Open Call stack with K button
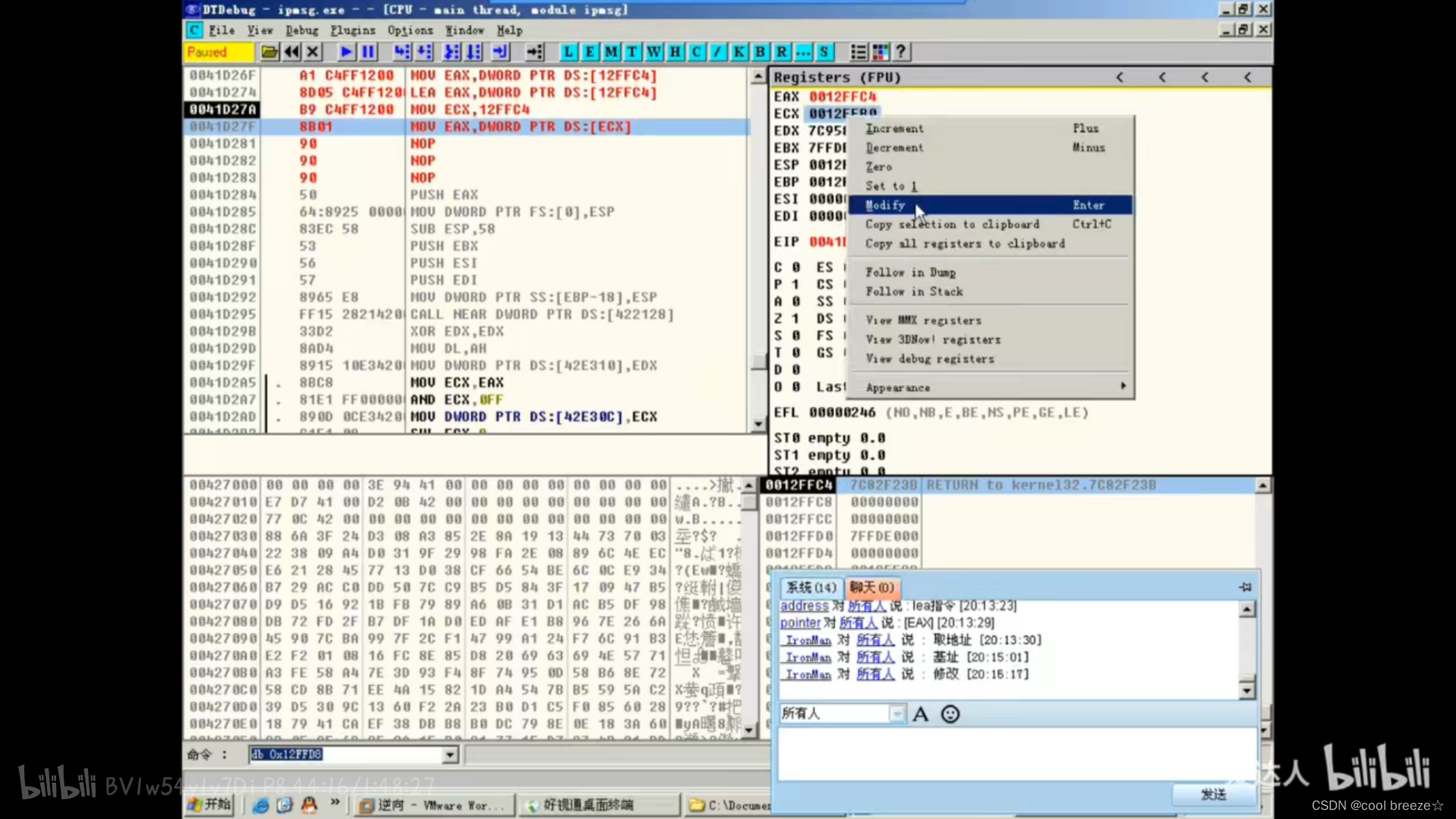1456x819 pixels. pos(739,52)
